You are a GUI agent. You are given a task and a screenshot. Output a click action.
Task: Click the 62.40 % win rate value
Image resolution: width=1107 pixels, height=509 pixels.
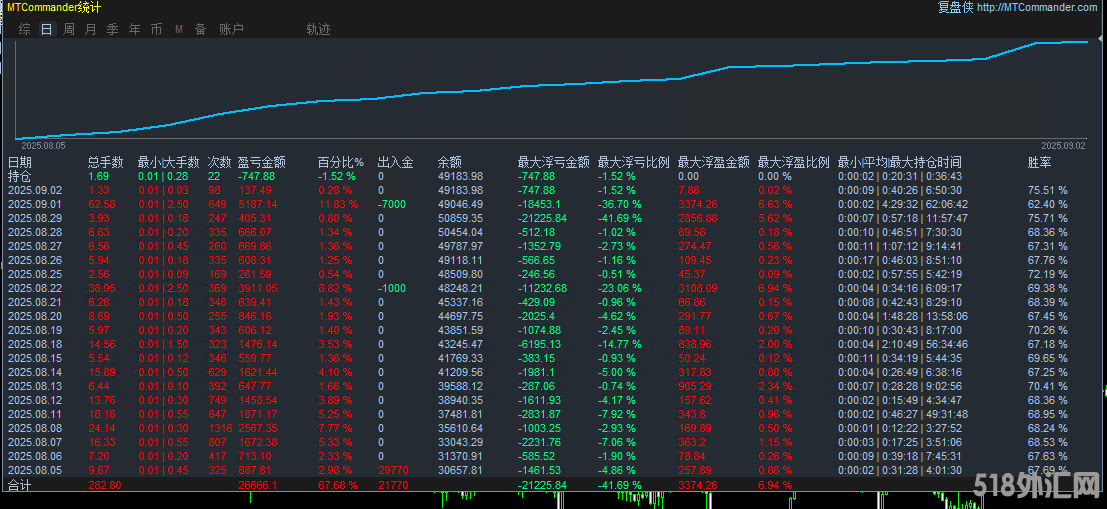(x=1048, y=205)
